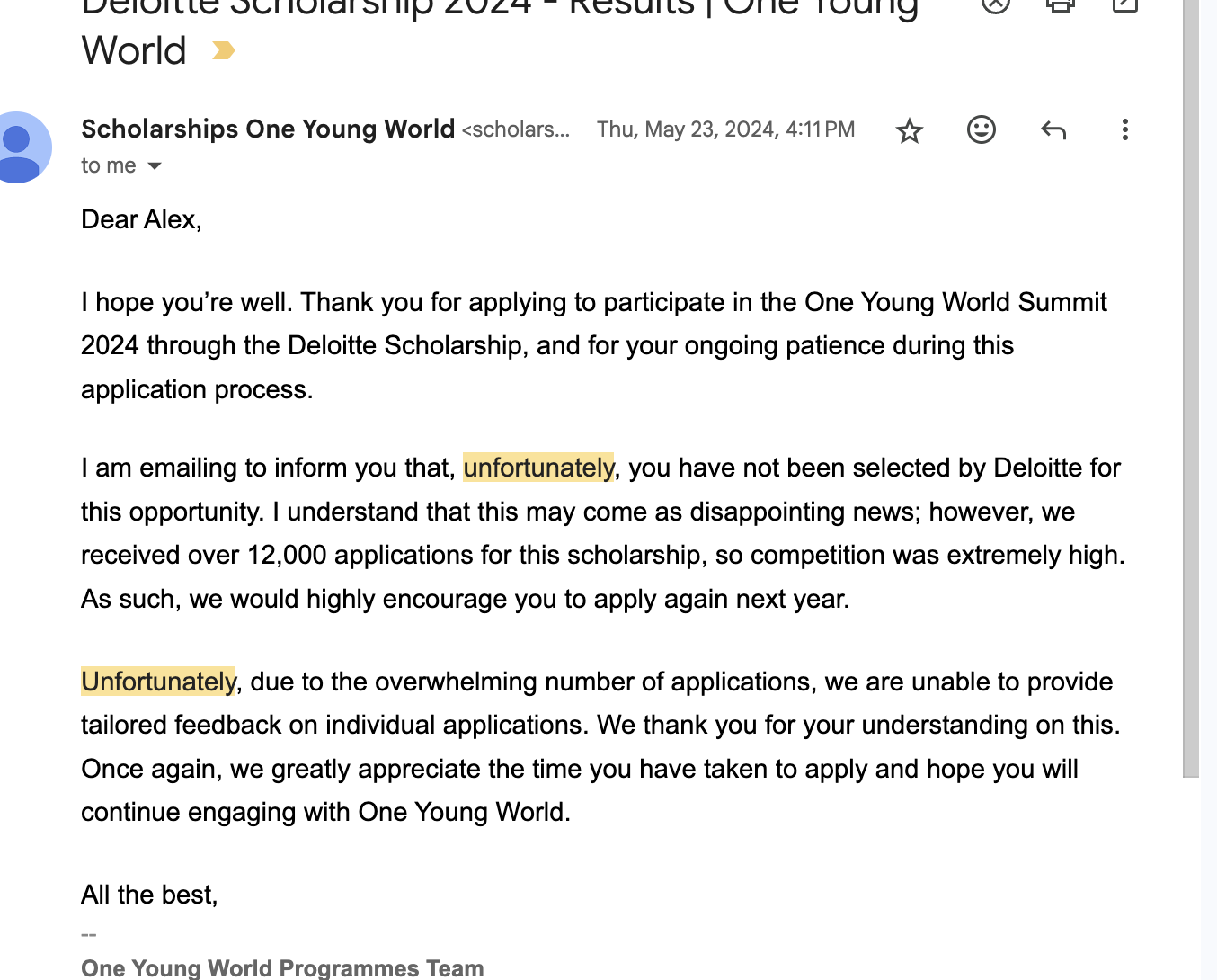The height and width of the screenshot is (980, 1217).
Task: Click the "All the best," closing line
Action: coord(149,895)
